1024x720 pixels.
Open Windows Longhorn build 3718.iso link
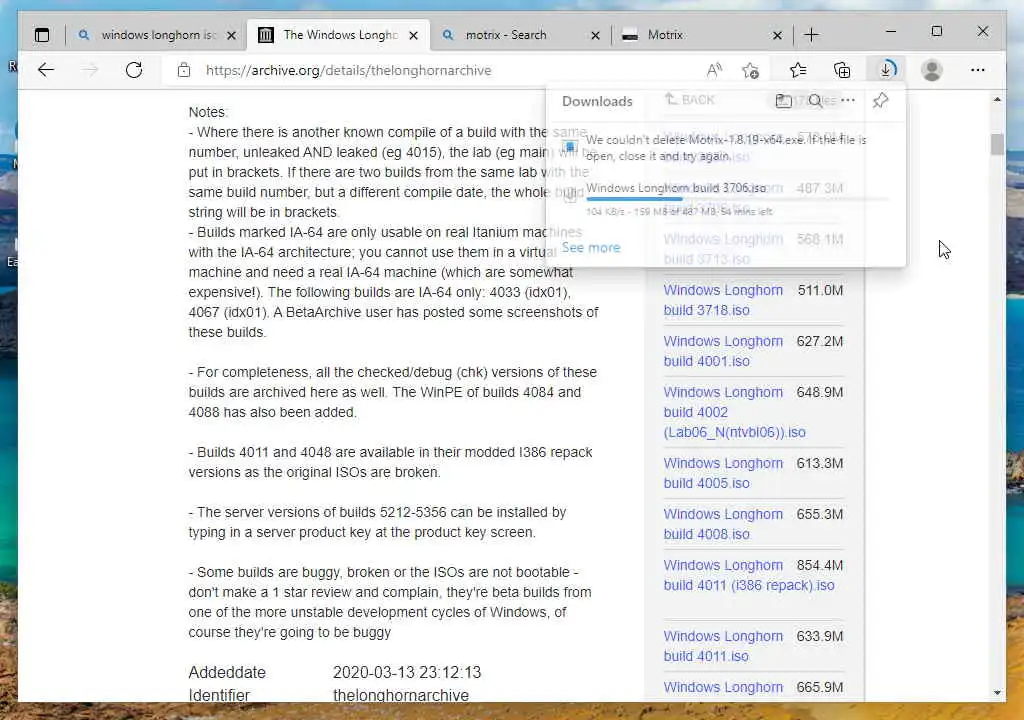click(x=723, y=300)
